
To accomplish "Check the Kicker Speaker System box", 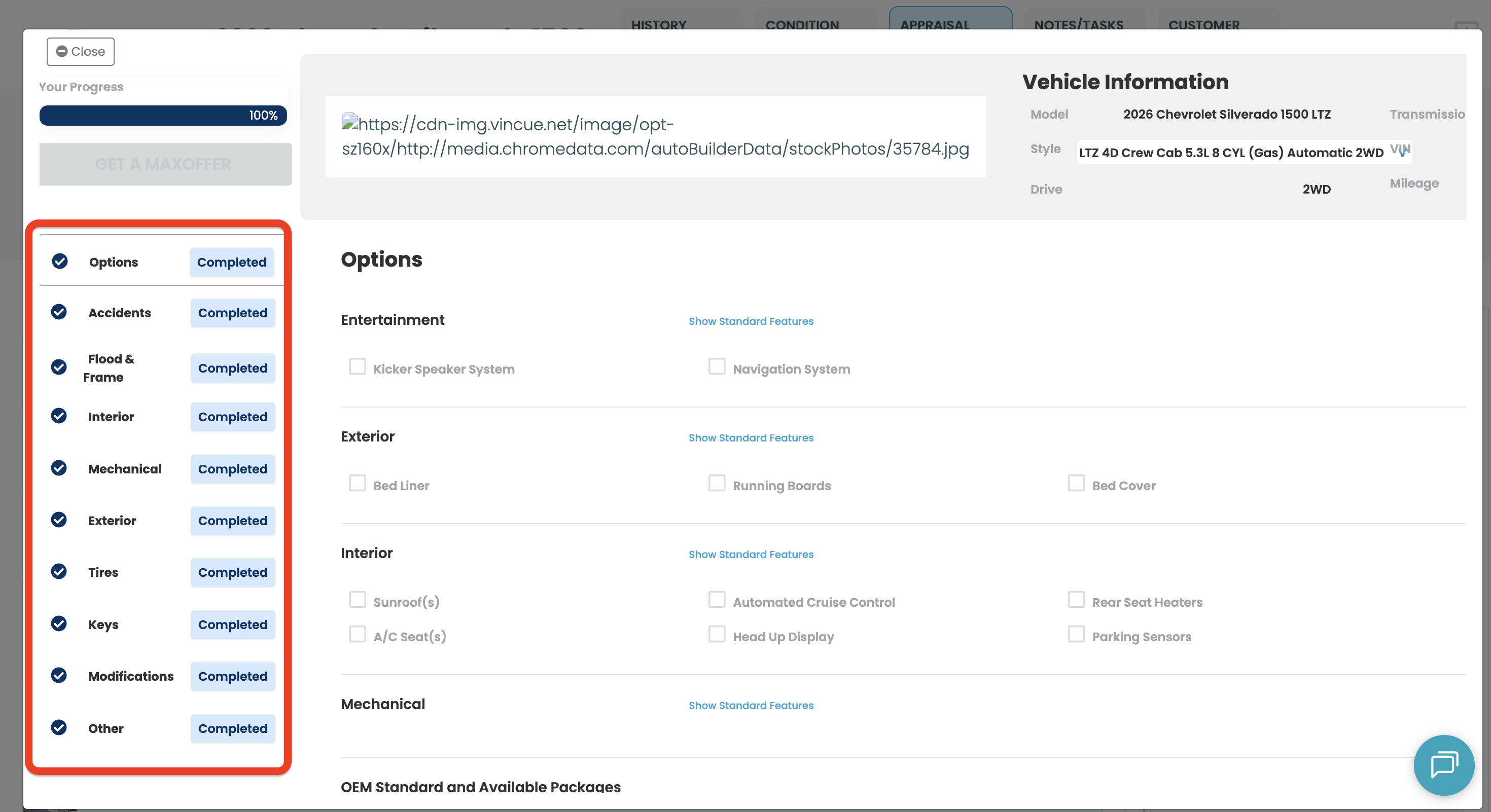I will [357, 366].
